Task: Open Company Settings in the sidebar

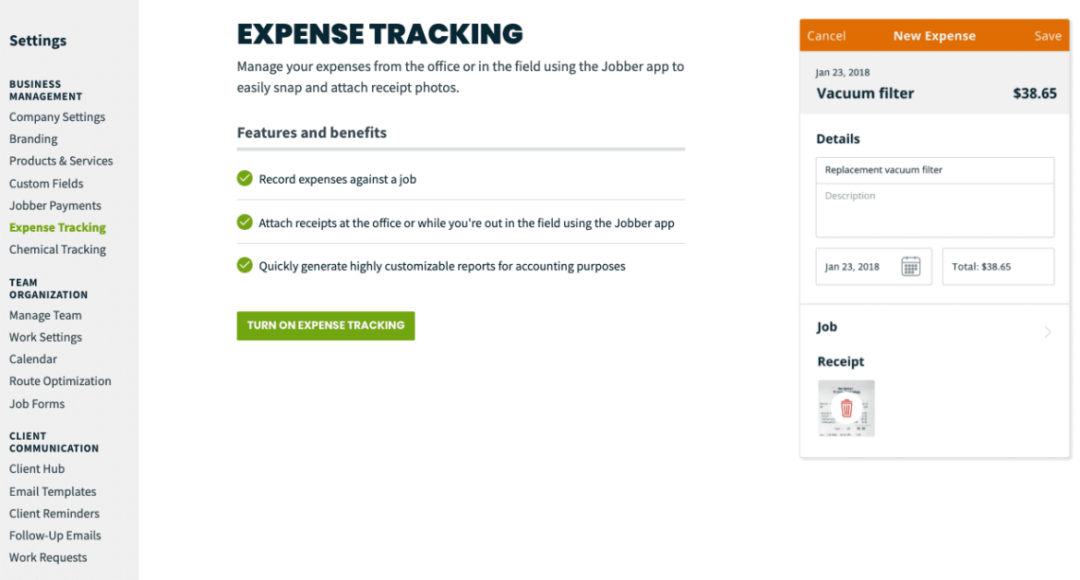Action: tap(55, 117)
